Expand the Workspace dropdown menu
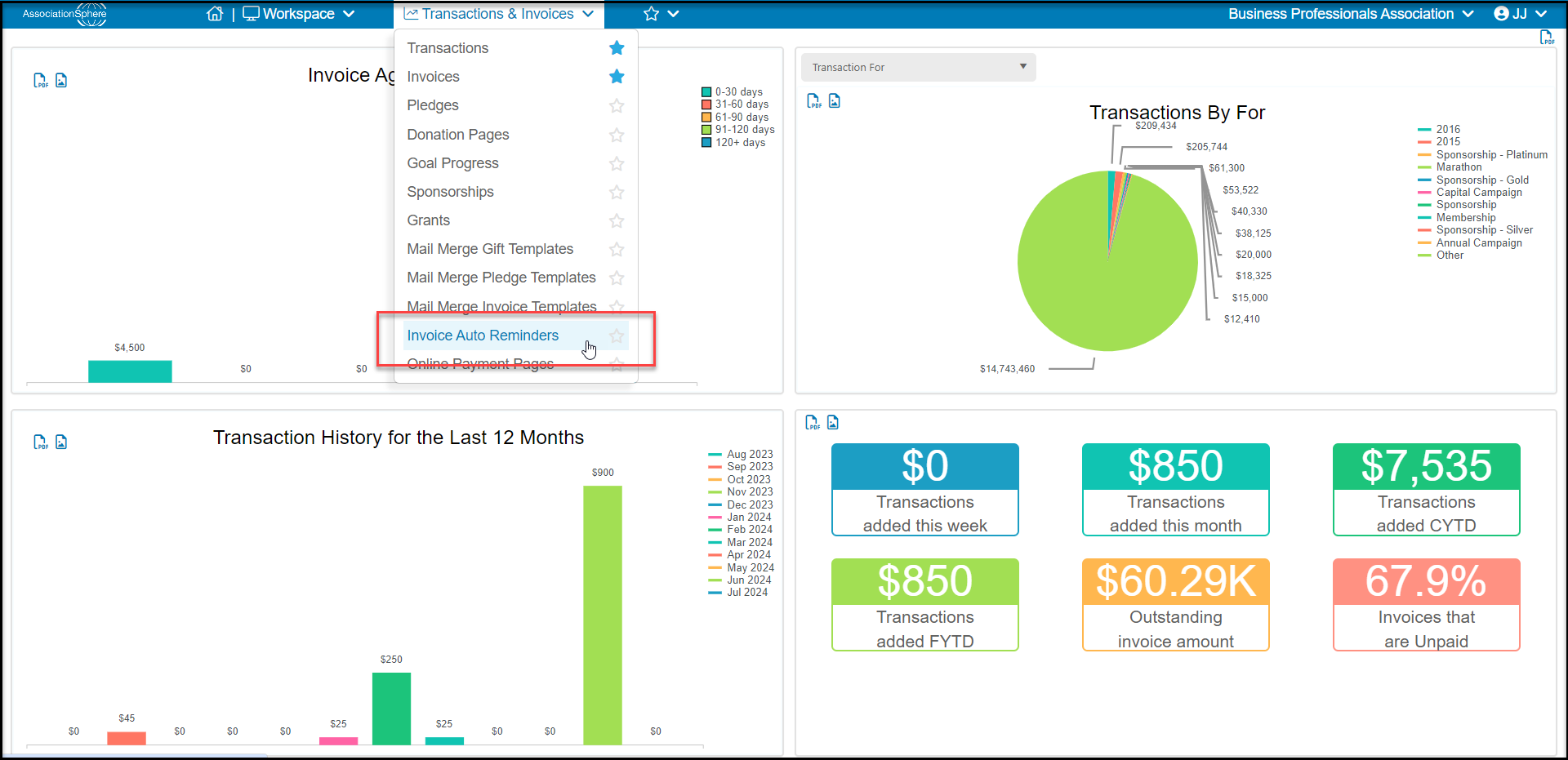Screen dimensions: 1568x760 tap(299, 14)
